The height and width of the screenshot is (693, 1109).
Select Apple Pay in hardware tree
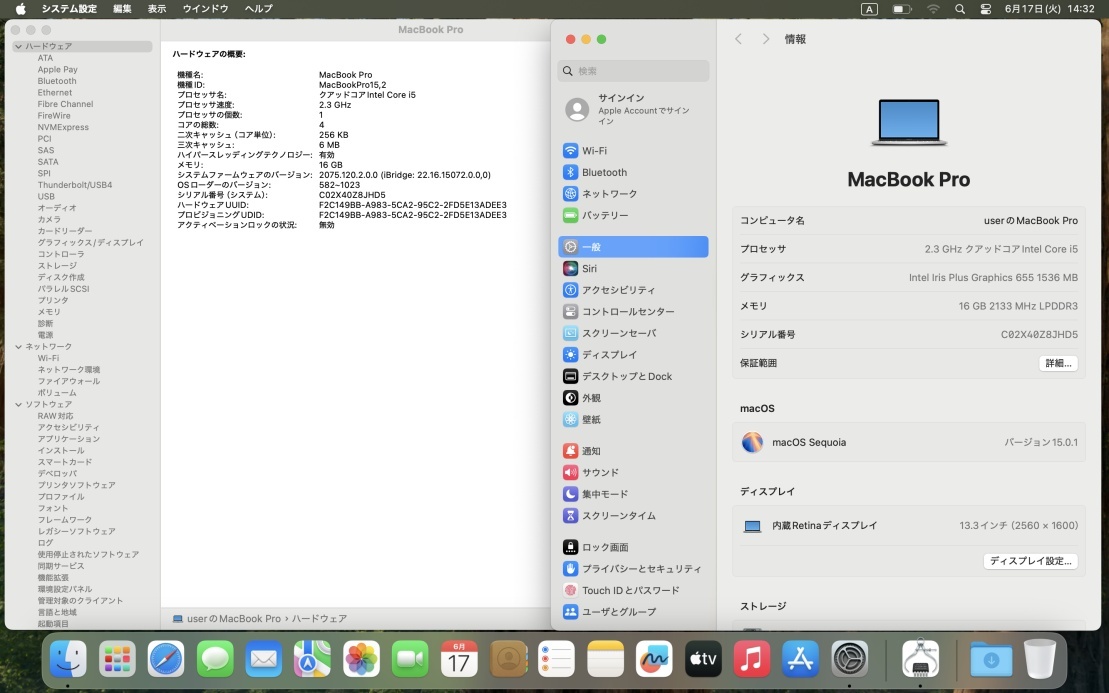(x=57, y=70)
